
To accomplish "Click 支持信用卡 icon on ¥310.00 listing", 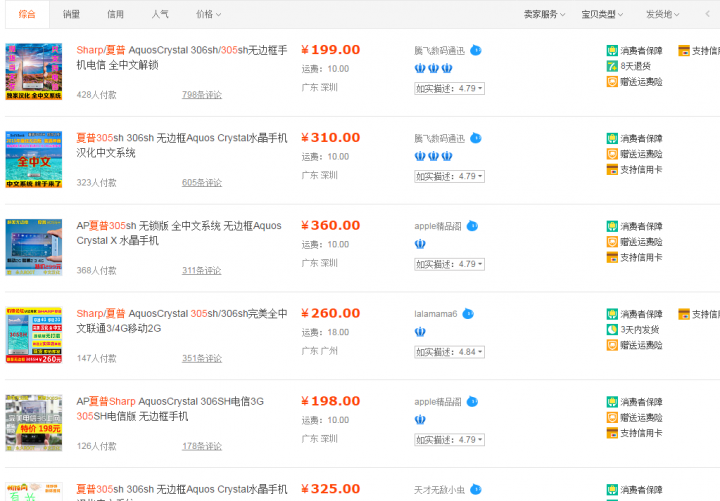I will click(612, 169).
